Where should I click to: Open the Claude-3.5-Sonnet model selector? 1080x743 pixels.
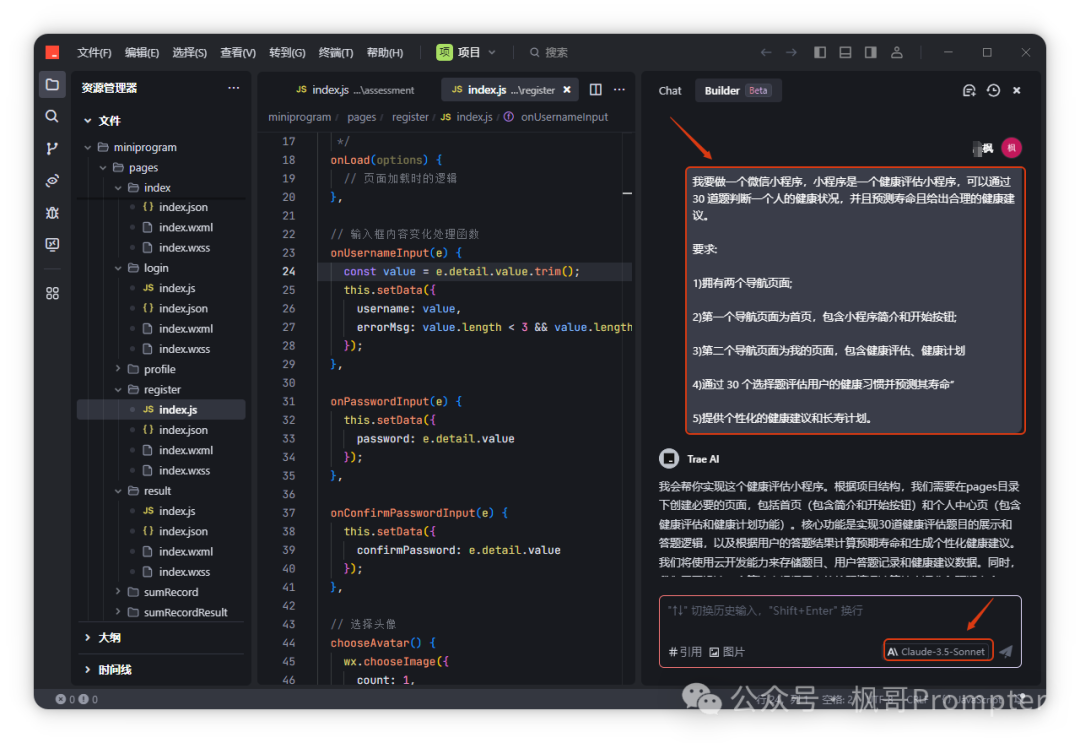coord(938,651)
